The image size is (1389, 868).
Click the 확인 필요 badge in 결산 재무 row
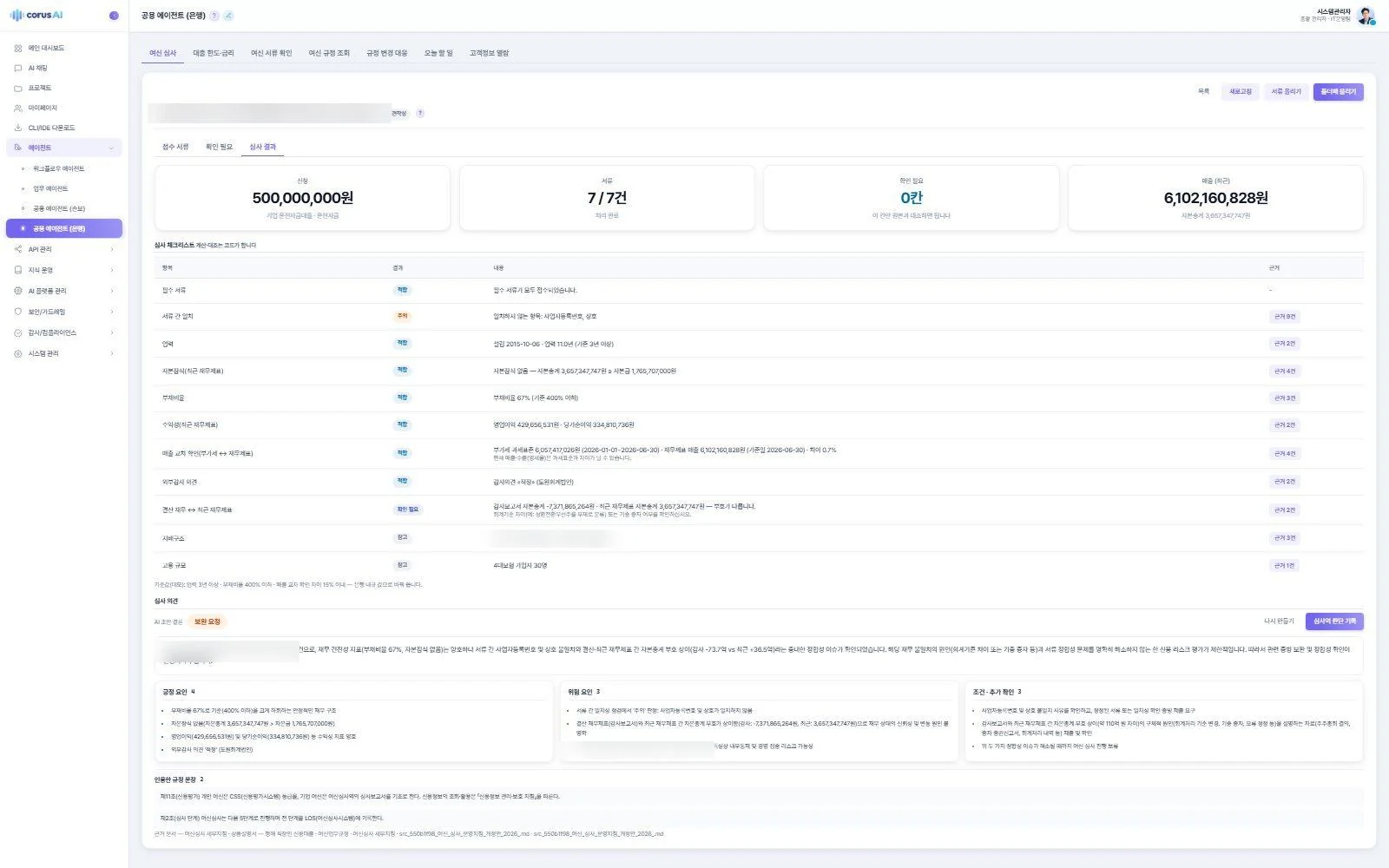[408, 510]
